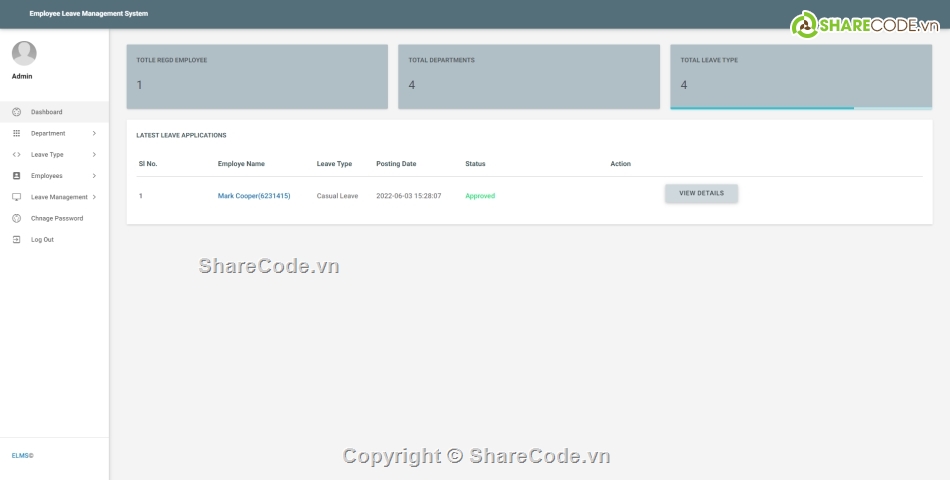Click the Dashboard icon in sidebar
Image resolution: width=950 pixels, height=480 pixels.
click(x=17, y=112)
